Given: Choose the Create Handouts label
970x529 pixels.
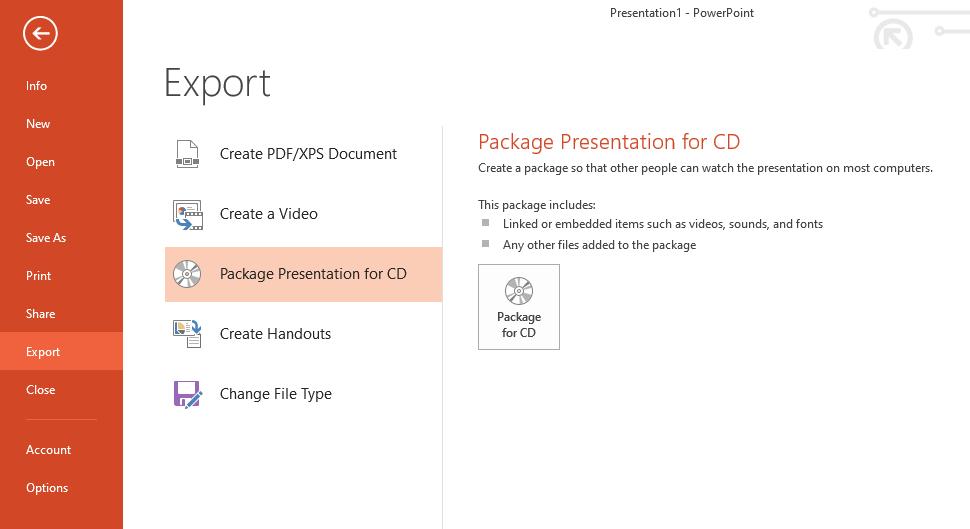Looking at the screenshot, I should tap(275, 334).
